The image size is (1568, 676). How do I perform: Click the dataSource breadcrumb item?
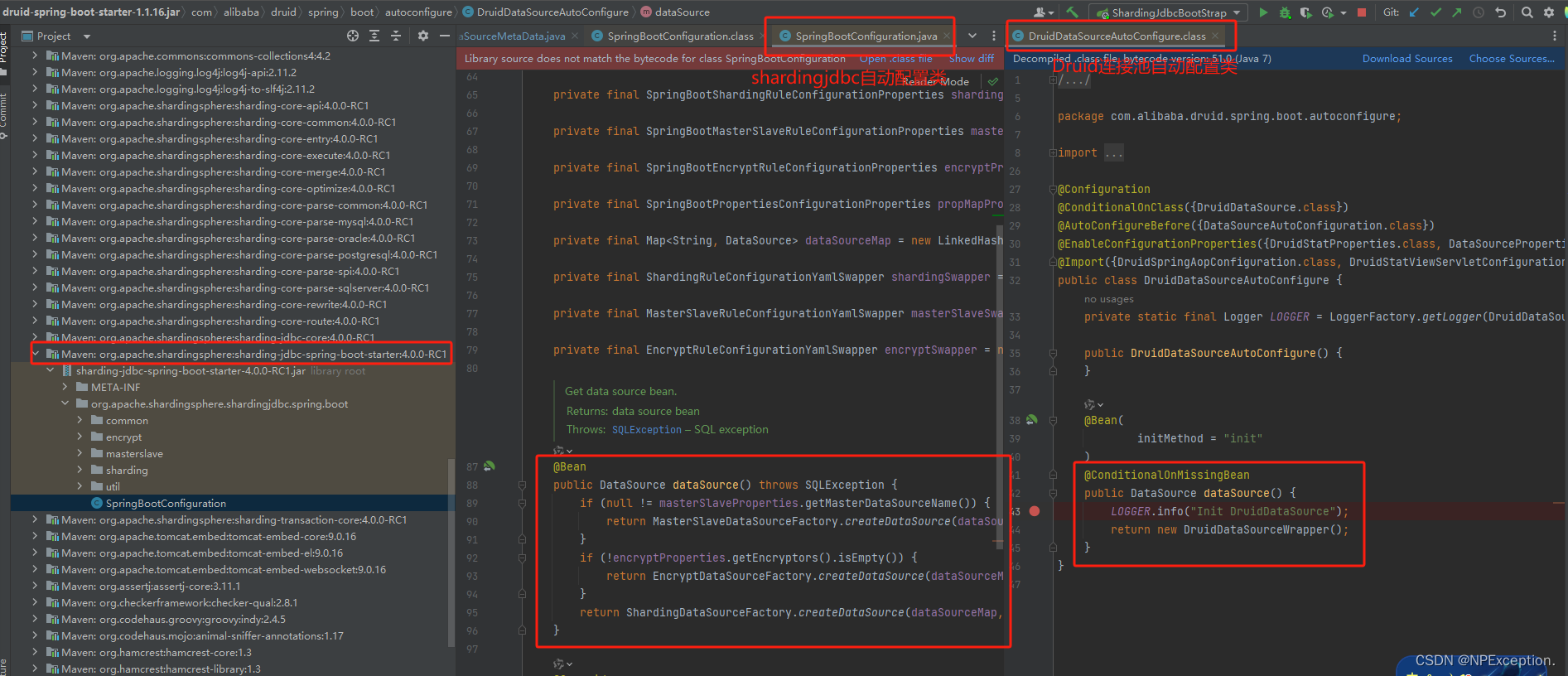682,12
